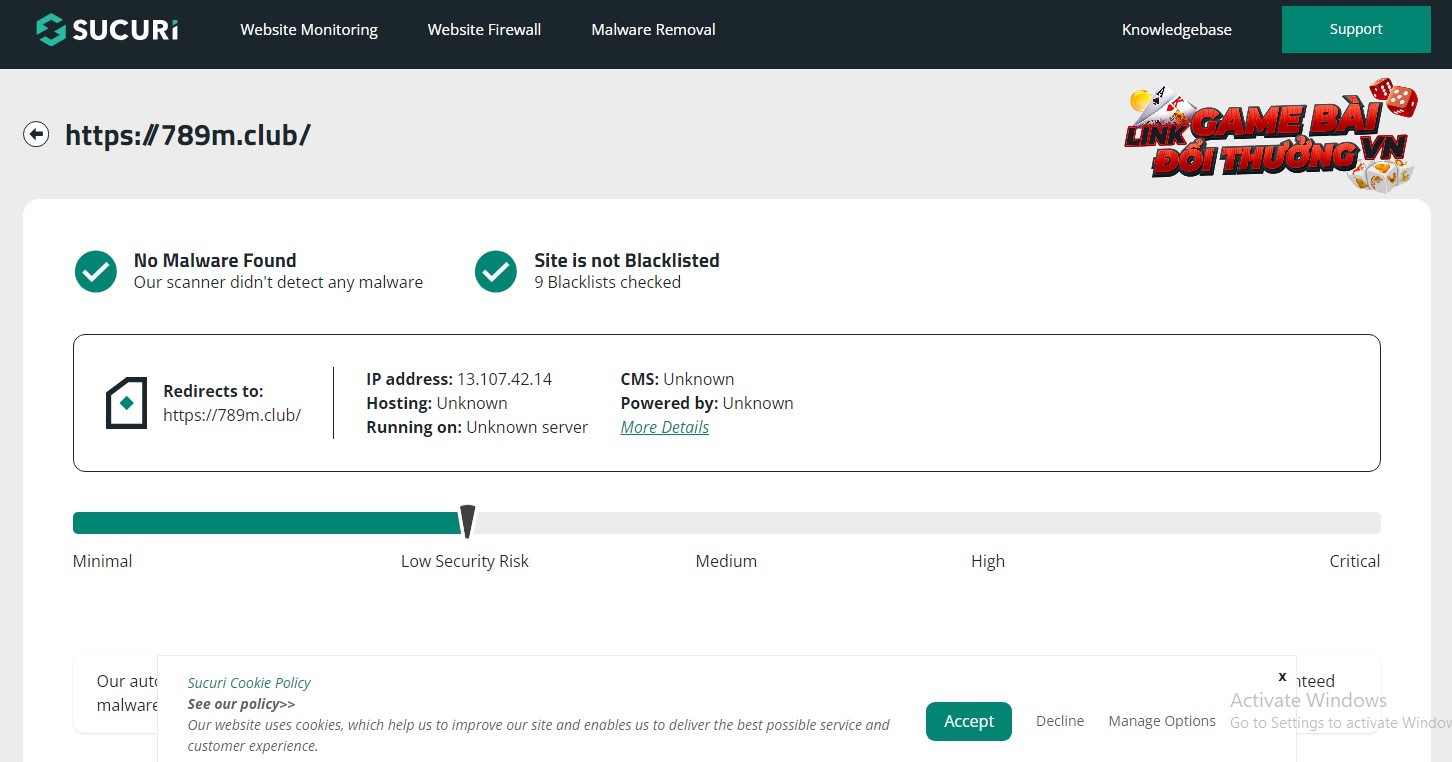Click the Sucuri logo
This screenshot has height=762, width=1452.
point(107,30)
